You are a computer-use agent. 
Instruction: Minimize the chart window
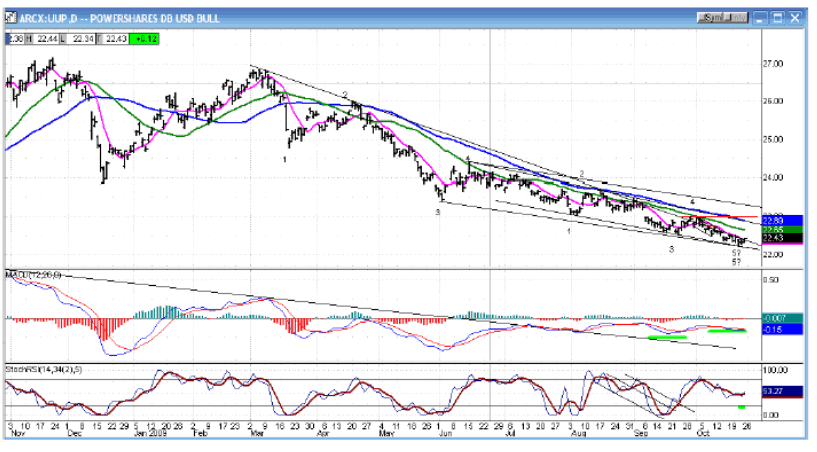click(758, 19)
